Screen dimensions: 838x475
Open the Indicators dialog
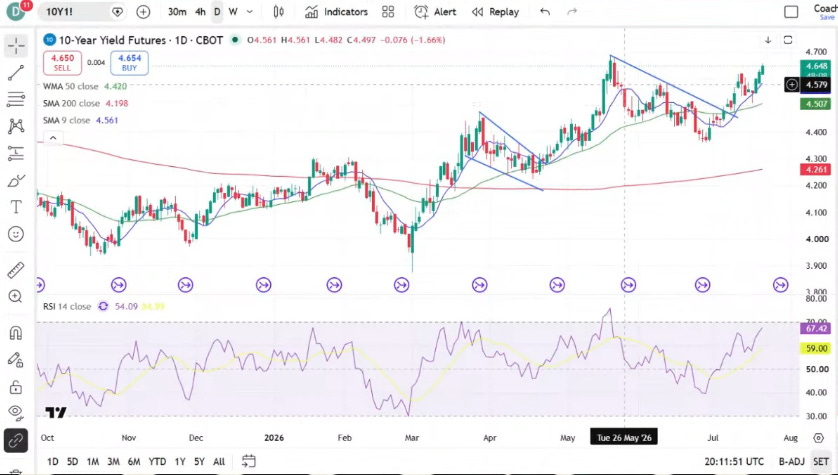tap(336, 12)
